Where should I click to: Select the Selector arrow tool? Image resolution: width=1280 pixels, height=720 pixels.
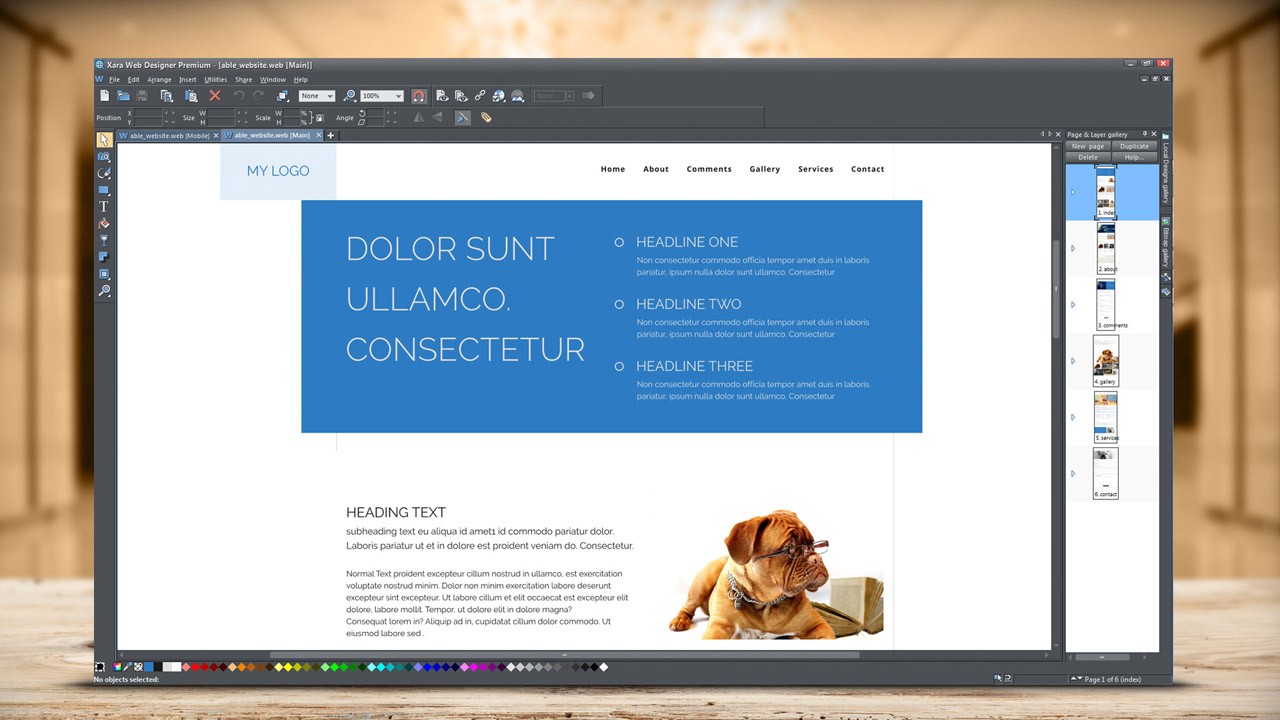104,139
